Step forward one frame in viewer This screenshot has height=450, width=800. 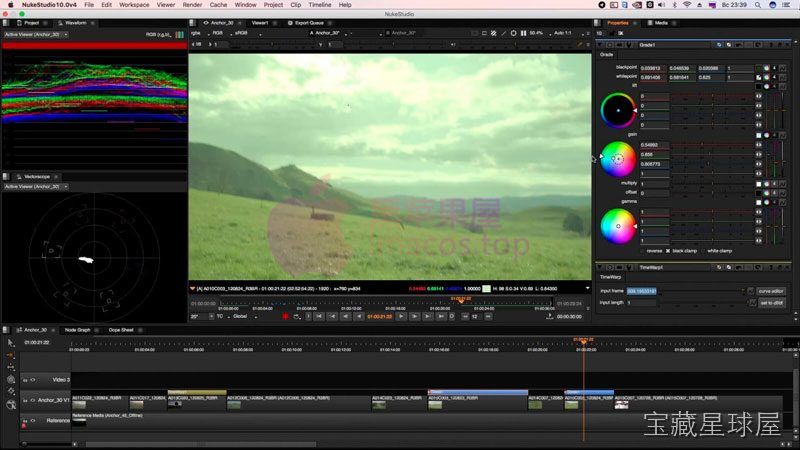tap(414, 316)
